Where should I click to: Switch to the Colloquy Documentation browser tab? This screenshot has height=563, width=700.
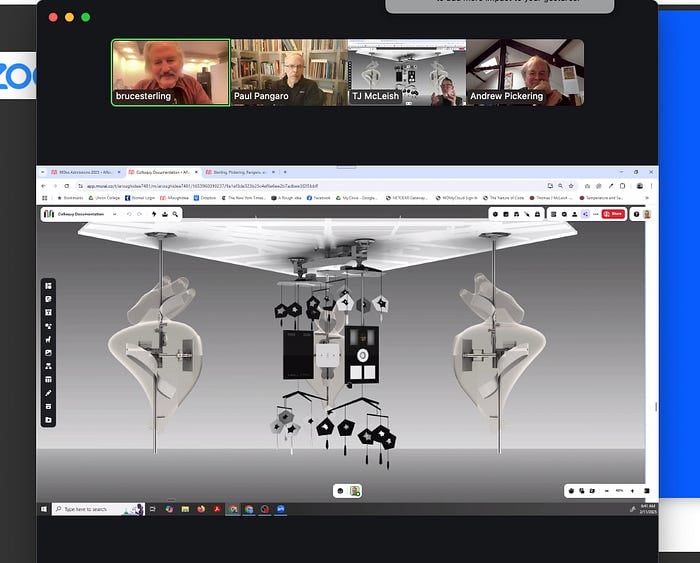[x=162, y=172]
